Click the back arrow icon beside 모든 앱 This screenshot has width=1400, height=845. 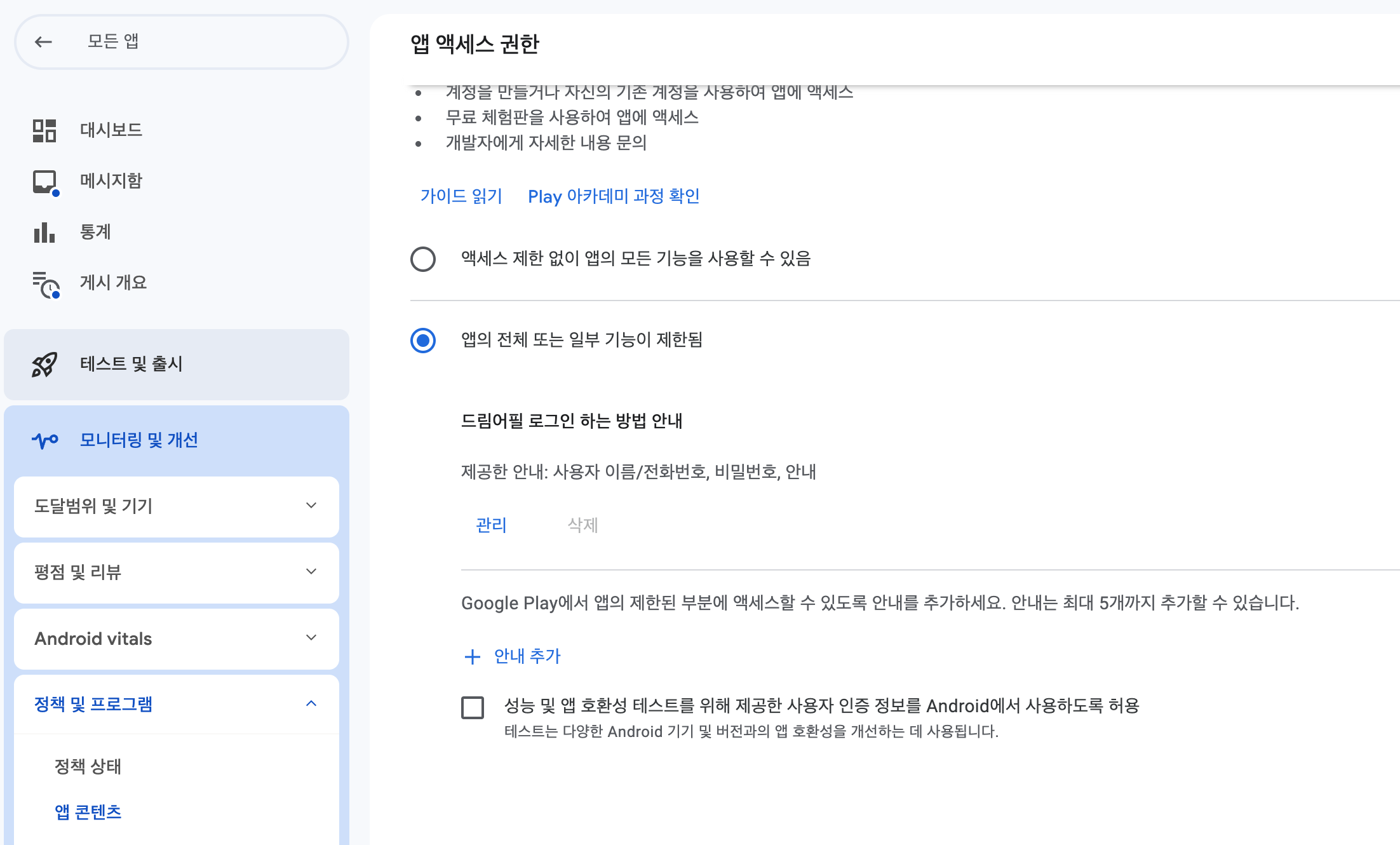point(43,42)
